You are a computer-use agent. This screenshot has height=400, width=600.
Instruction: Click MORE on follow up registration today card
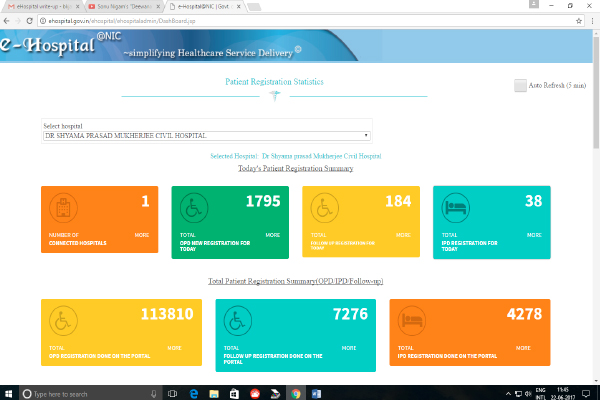point(403,235)
